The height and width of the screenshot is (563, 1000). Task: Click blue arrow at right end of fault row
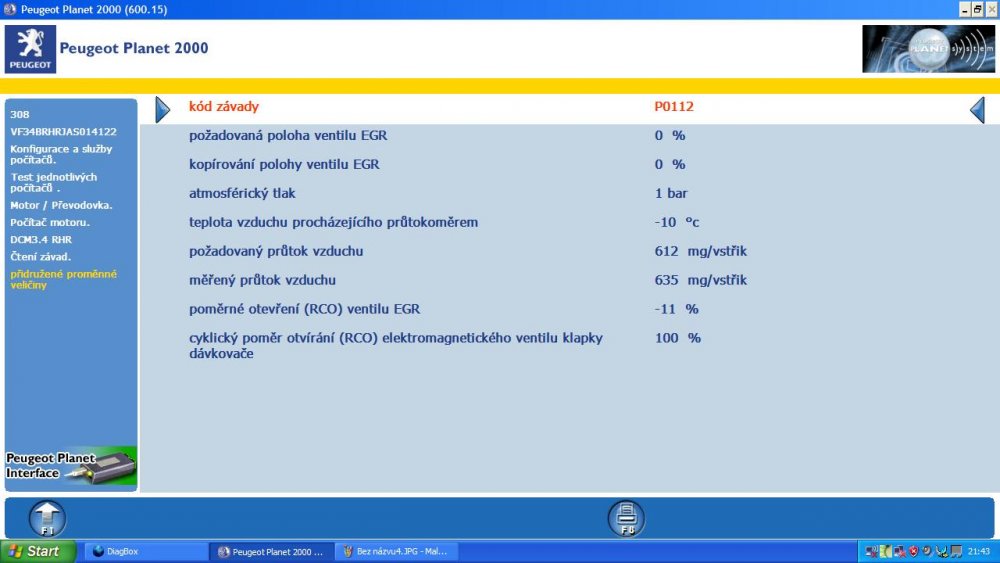978,110
